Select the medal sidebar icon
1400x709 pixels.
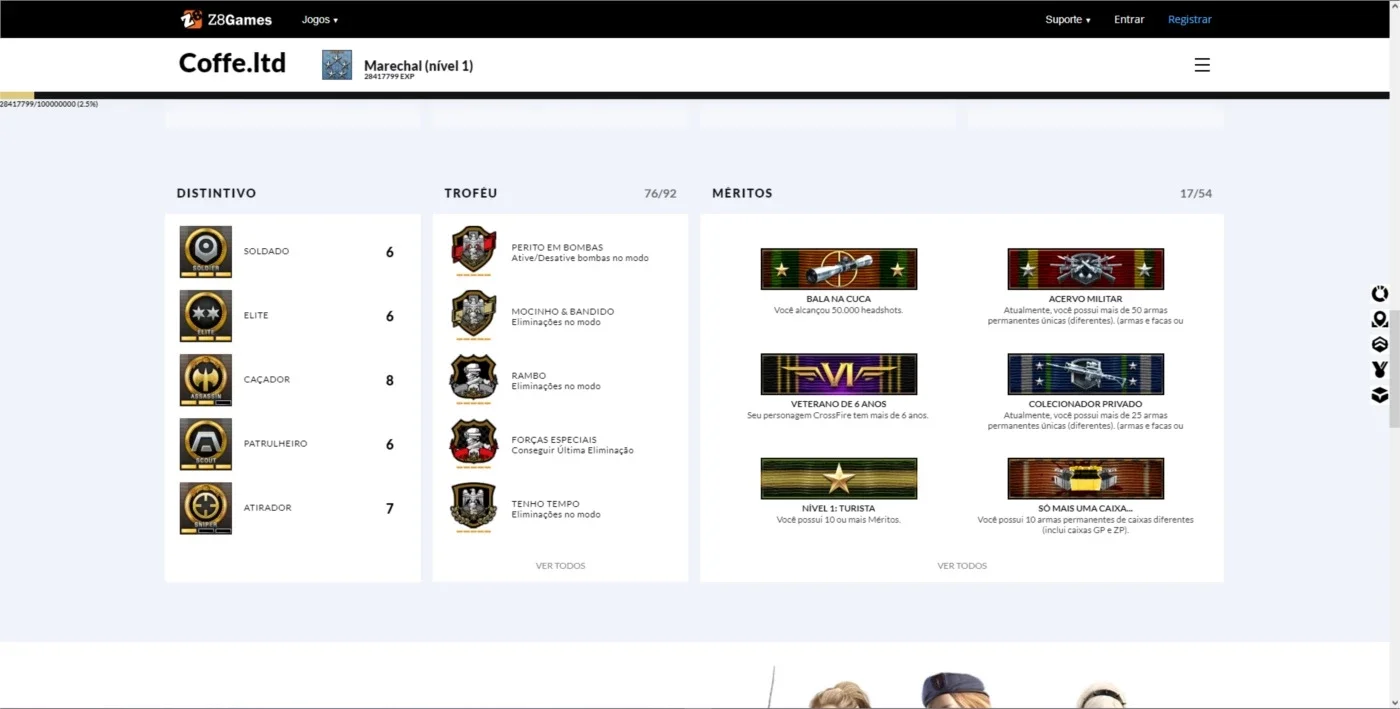pos(1380,369)
